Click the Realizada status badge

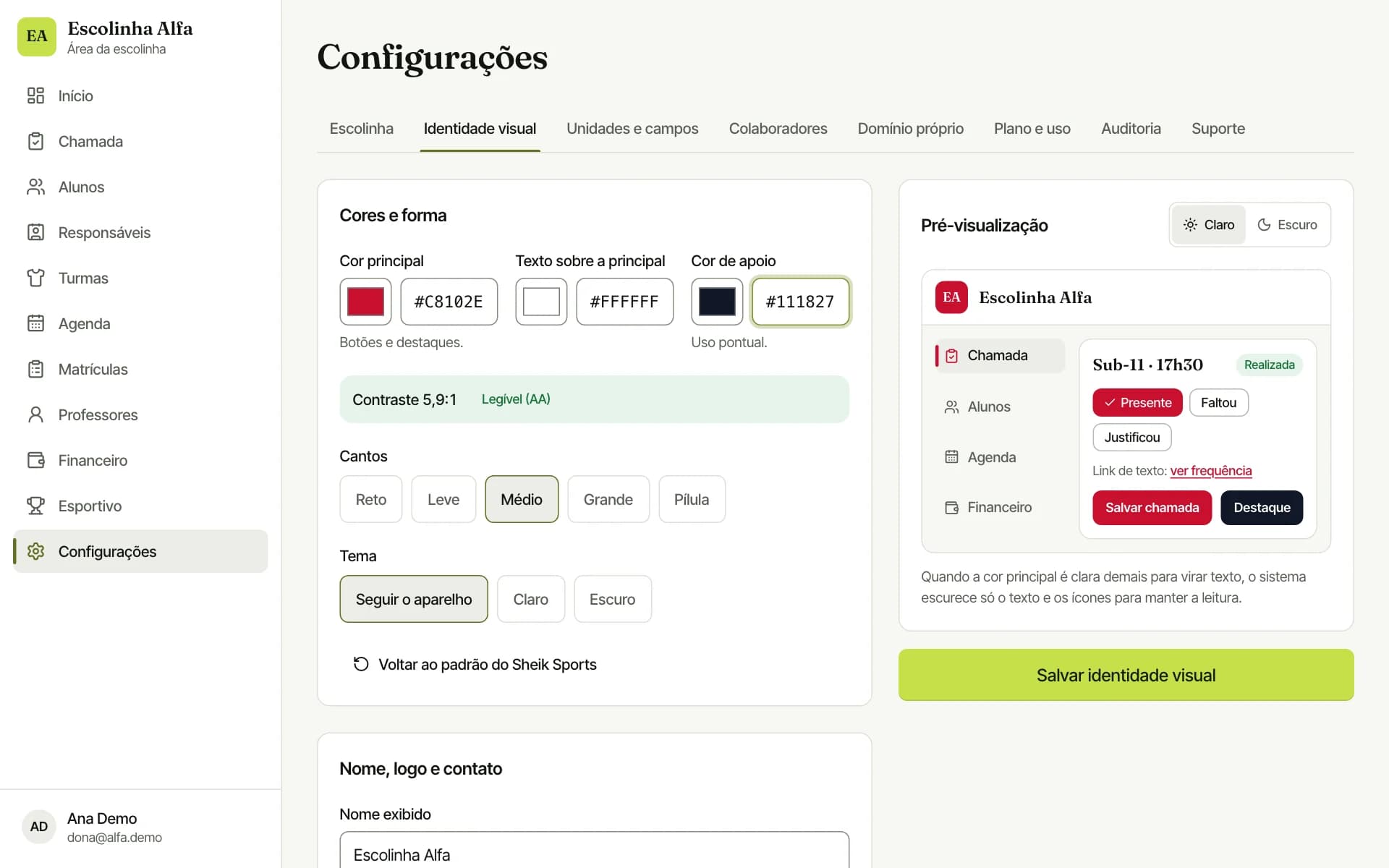(1269, 365)
